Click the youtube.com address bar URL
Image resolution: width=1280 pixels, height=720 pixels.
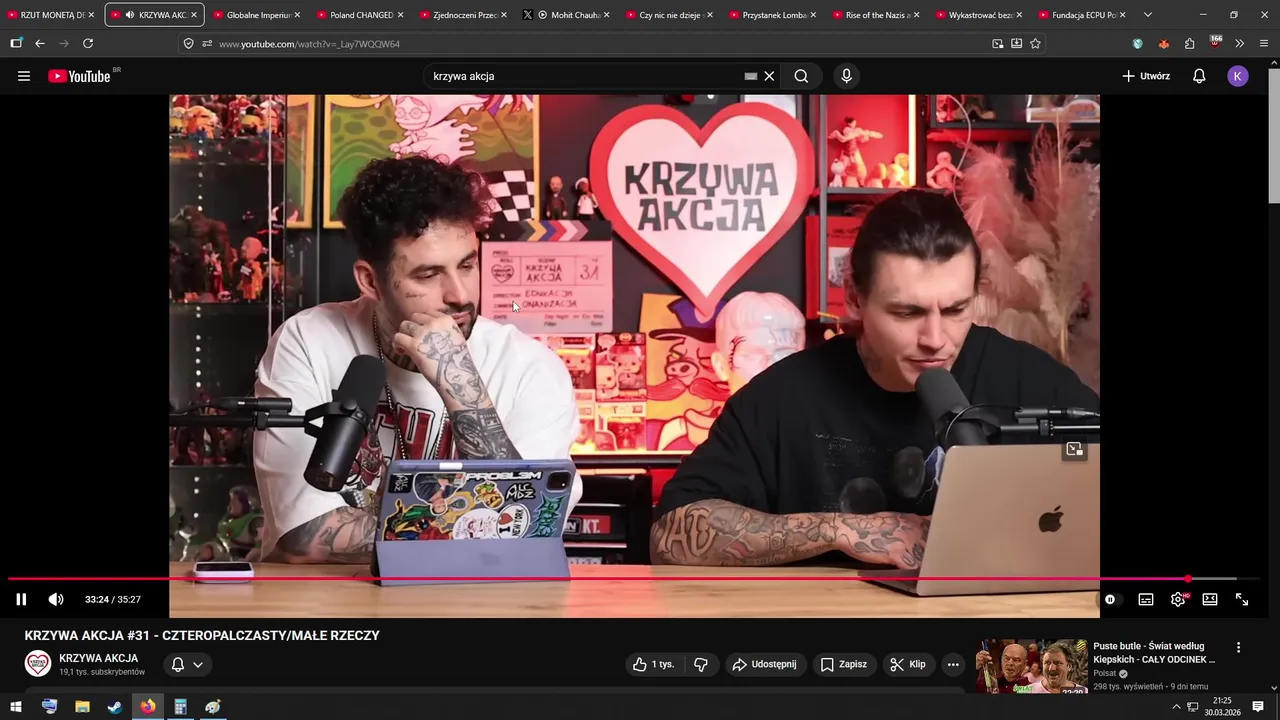[x=309, y=44]
